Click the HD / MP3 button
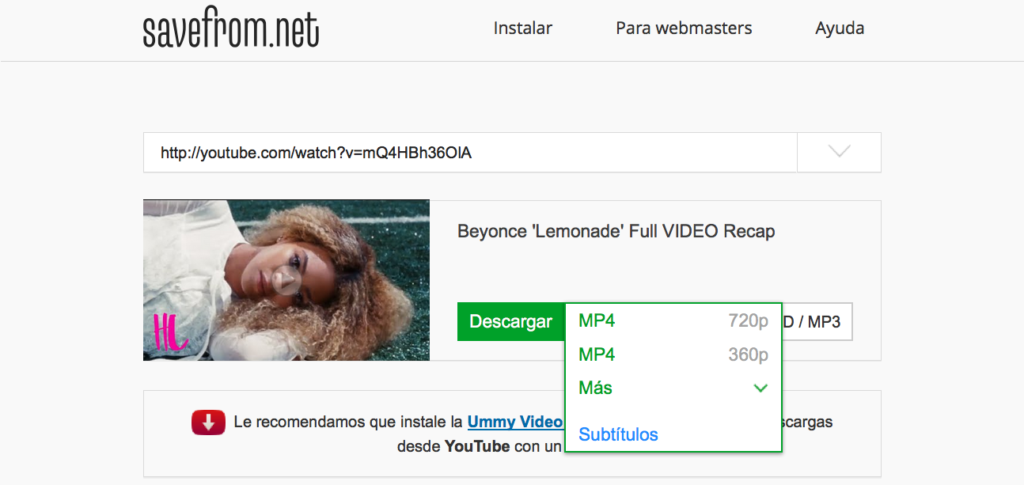1024x485 pixels. pos(816,322)
